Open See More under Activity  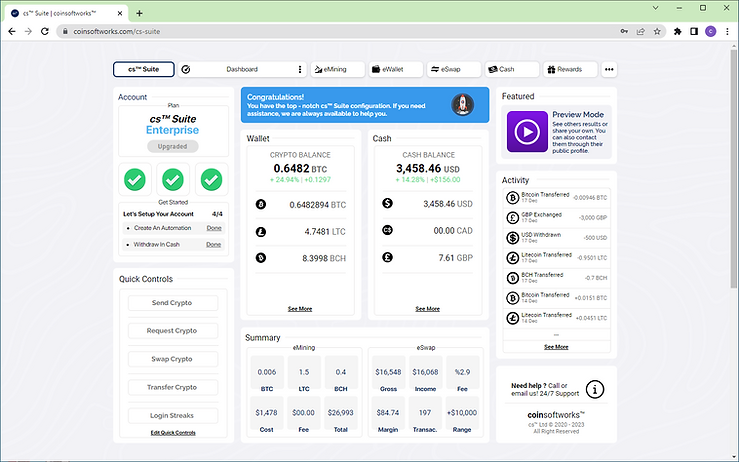(x=556, y=347)
